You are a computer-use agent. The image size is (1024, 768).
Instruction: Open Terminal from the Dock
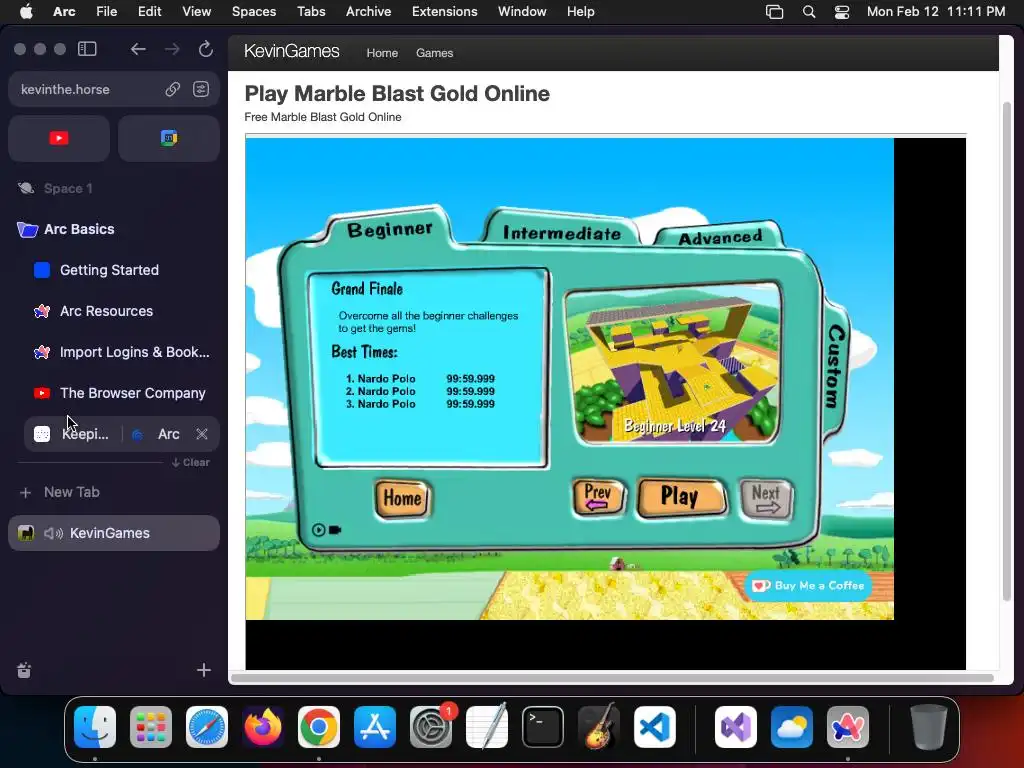click(x=543, y=727)
